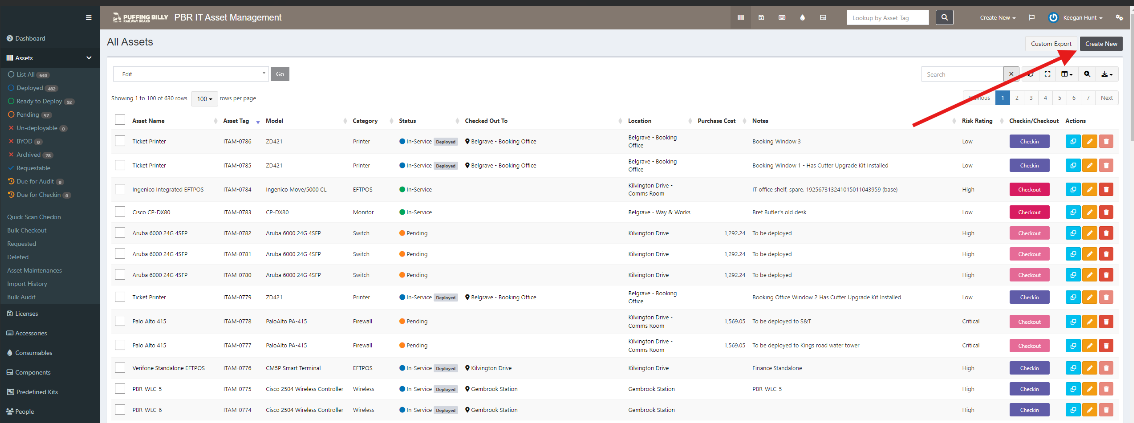Open the top bar Create New dropdown

tap(999, 17)
